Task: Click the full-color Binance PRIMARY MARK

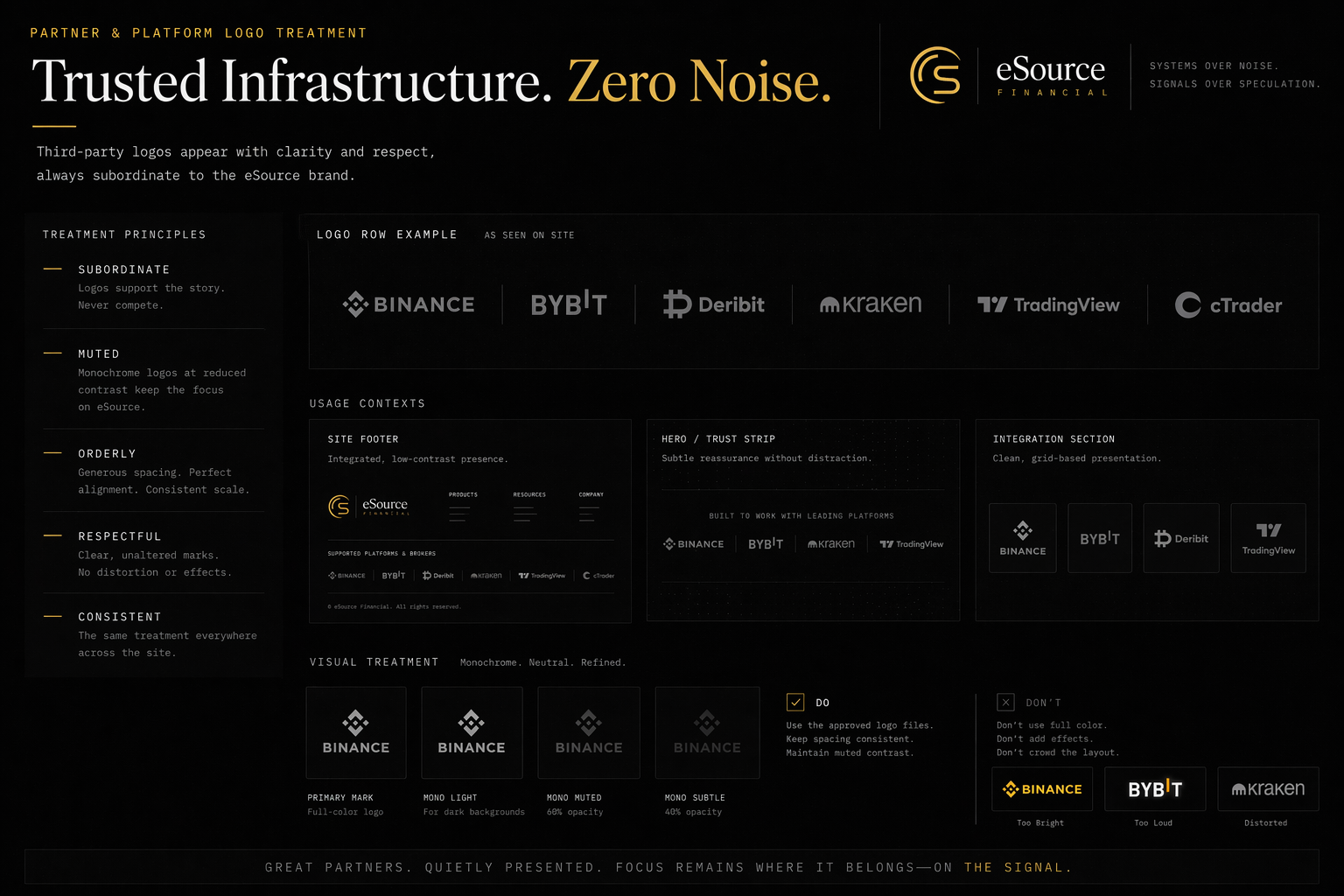Action: click(x=355, y=732)
